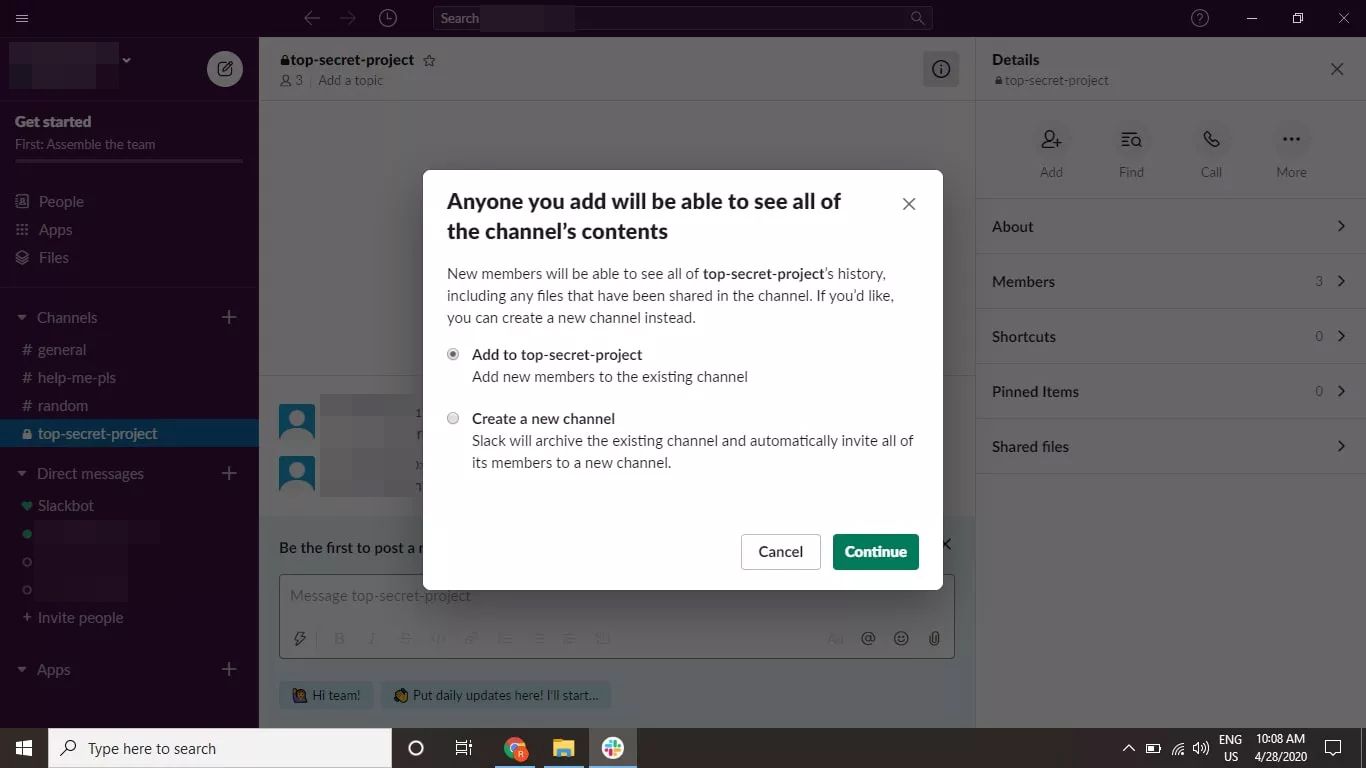Click the search magnifier icon
Viewport: 1366px width, 768px height.
[x=917, y=18]
